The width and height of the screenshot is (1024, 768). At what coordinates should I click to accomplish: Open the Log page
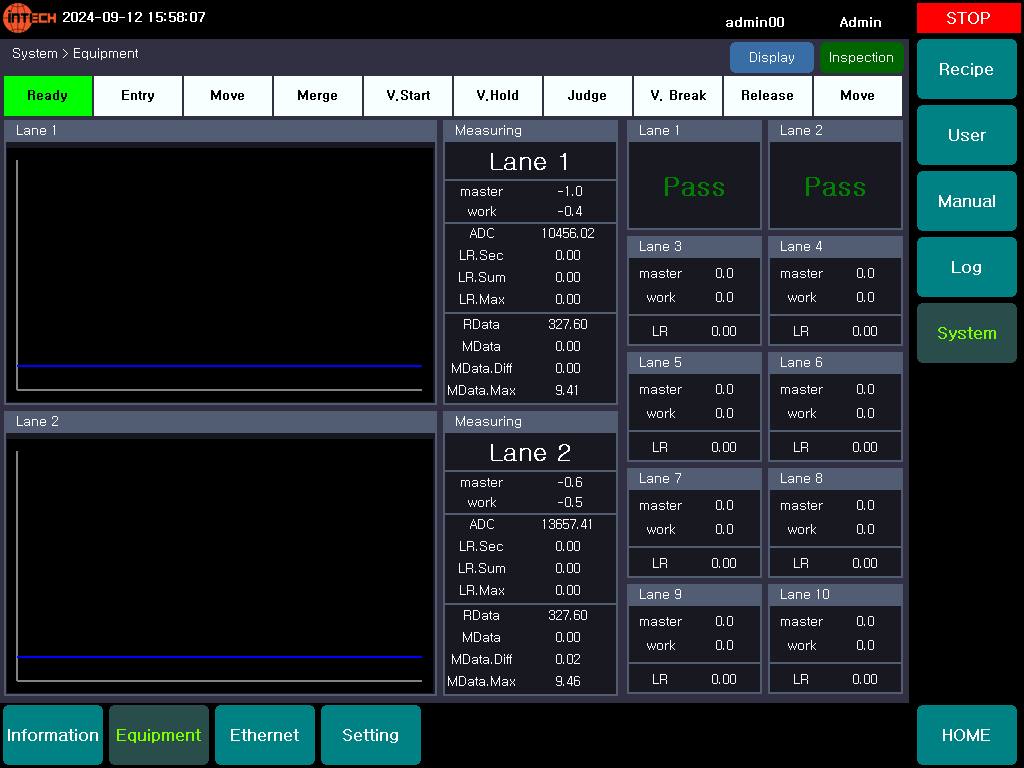pyautogui.click(x=967, y=267)
